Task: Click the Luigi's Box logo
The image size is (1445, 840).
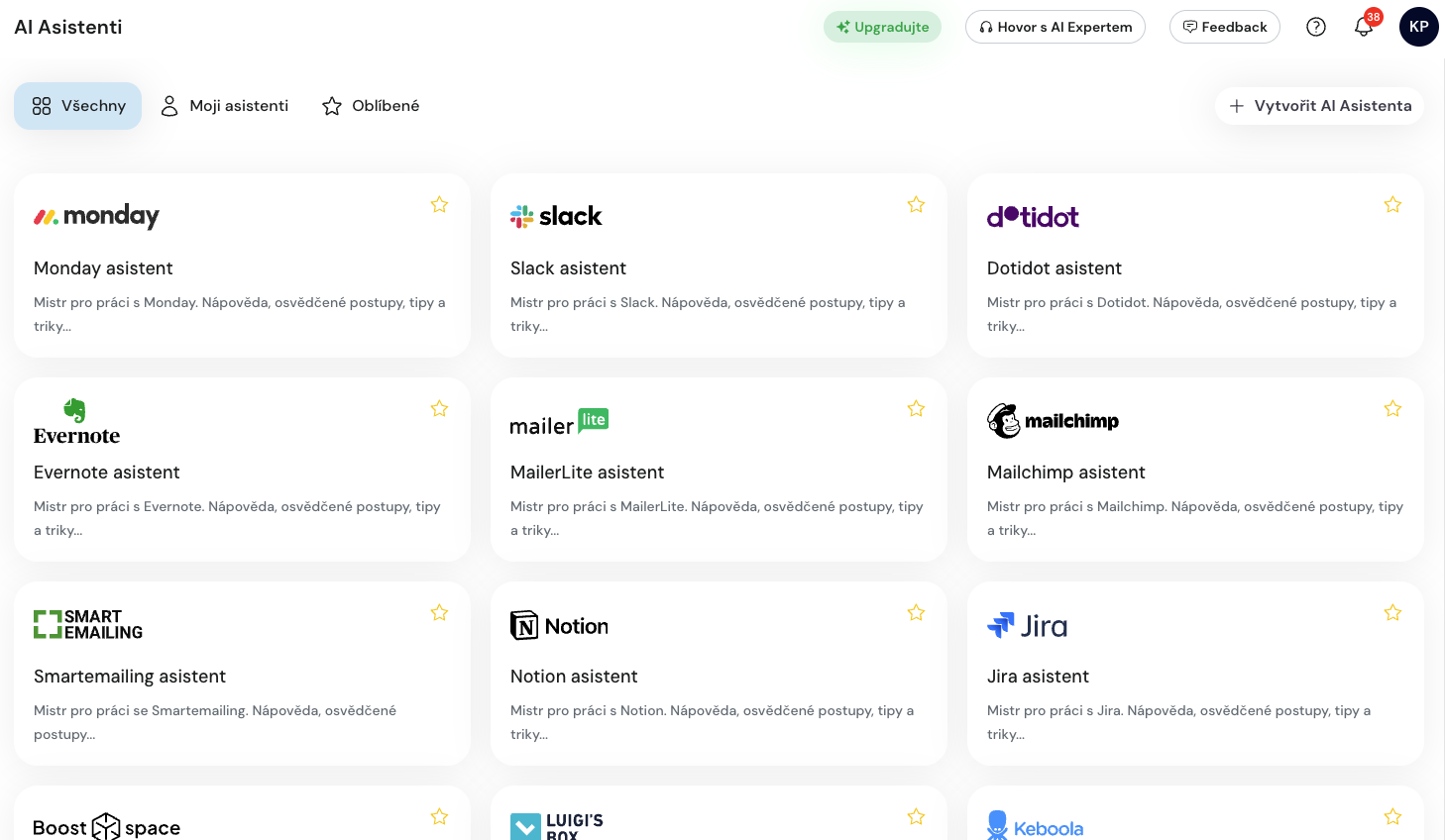Action: (557, 826)
